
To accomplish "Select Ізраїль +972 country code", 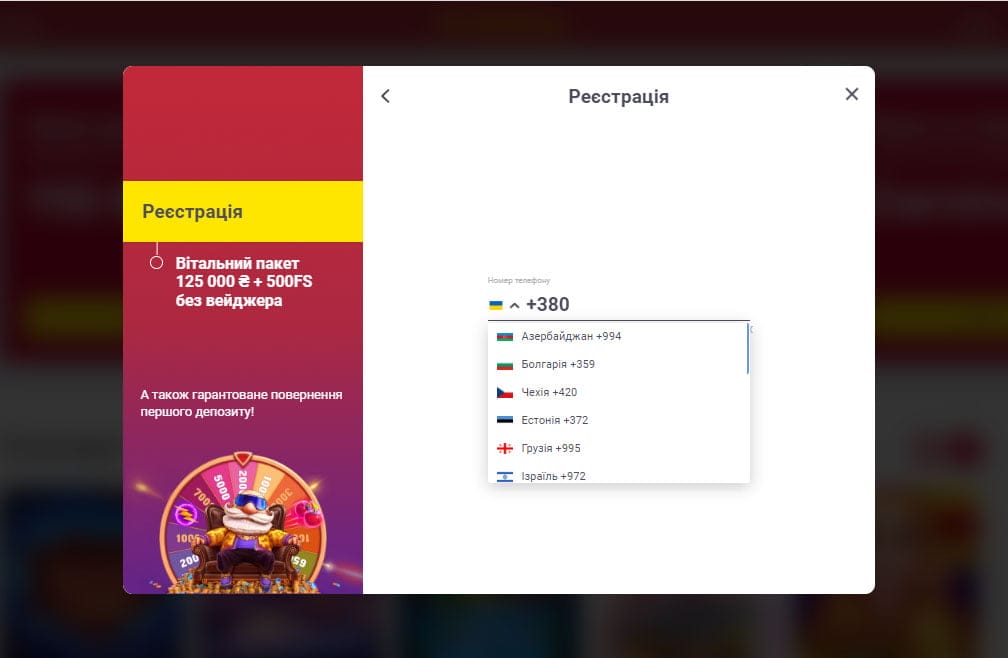I will point(553,476).
